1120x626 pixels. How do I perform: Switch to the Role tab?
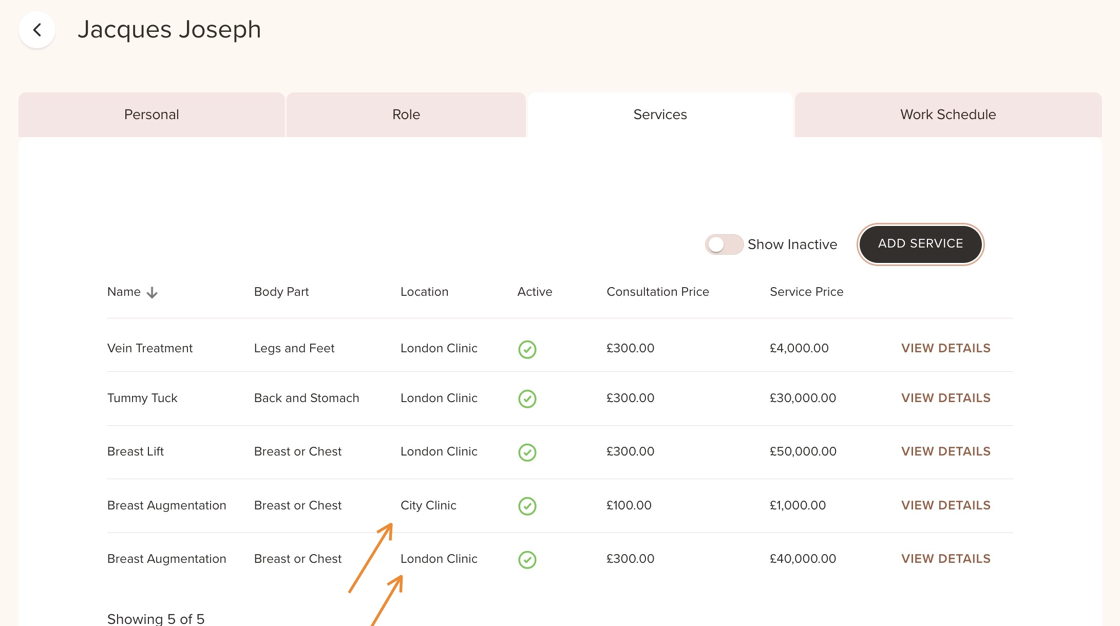[x=406, y=115]
